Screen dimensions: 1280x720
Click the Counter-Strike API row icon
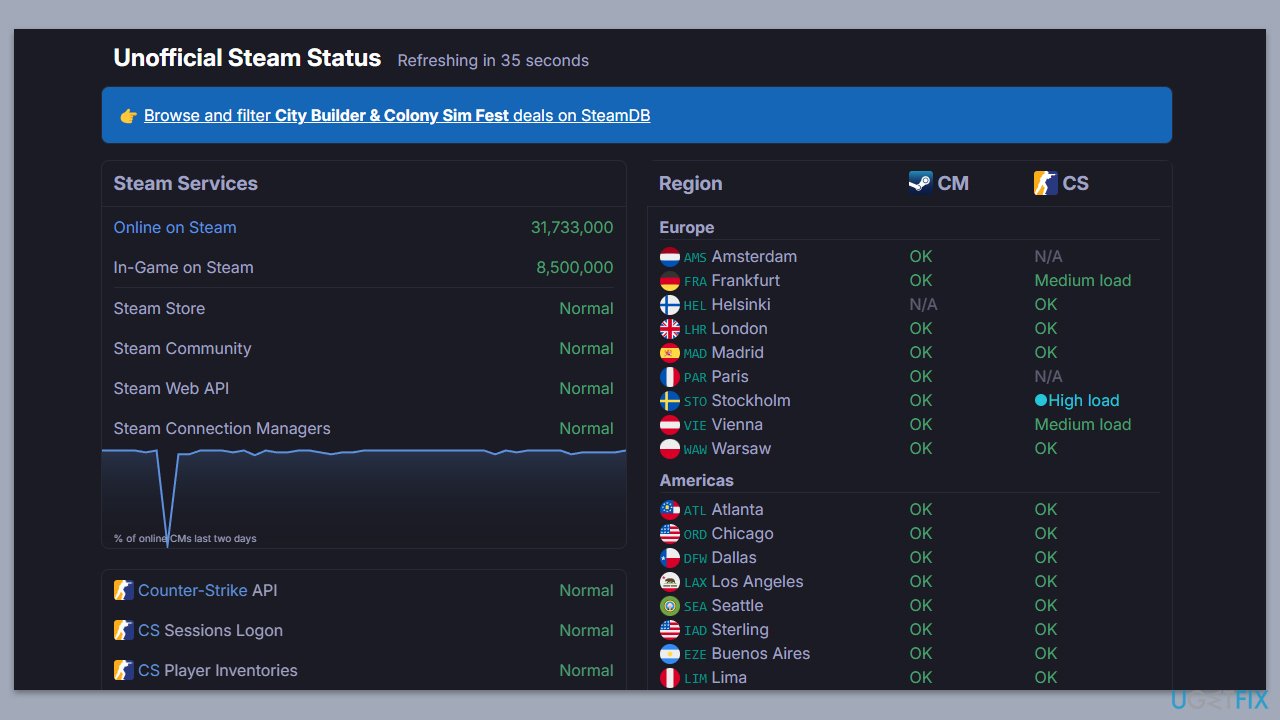pos(123,590)
